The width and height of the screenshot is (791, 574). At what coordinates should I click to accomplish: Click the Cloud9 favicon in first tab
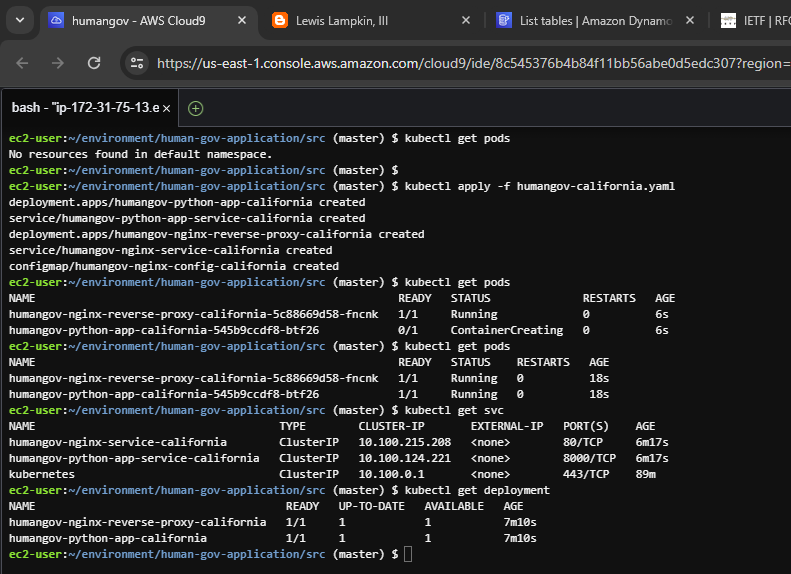[56, 20]
